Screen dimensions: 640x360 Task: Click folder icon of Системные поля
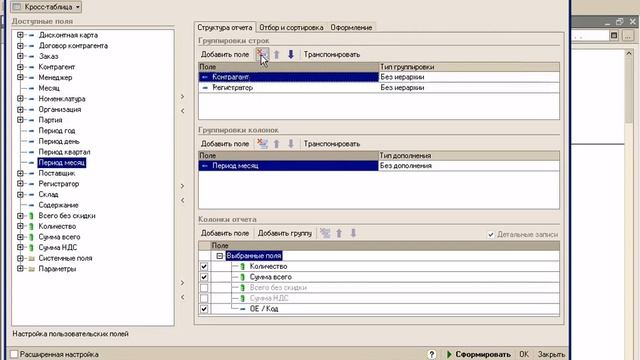click(x=31, y=258)
